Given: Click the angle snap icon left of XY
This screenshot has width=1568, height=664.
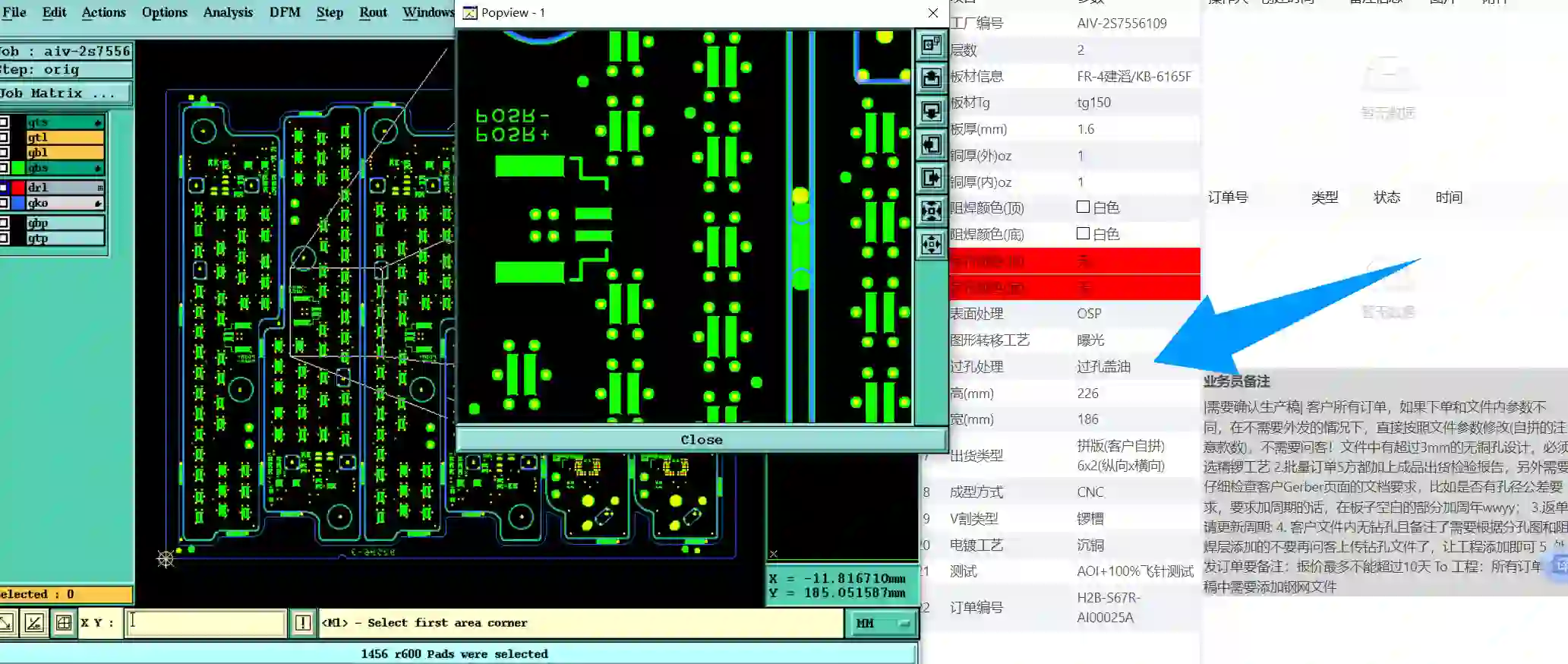Looking at the screenshot, I should point(33,623).
